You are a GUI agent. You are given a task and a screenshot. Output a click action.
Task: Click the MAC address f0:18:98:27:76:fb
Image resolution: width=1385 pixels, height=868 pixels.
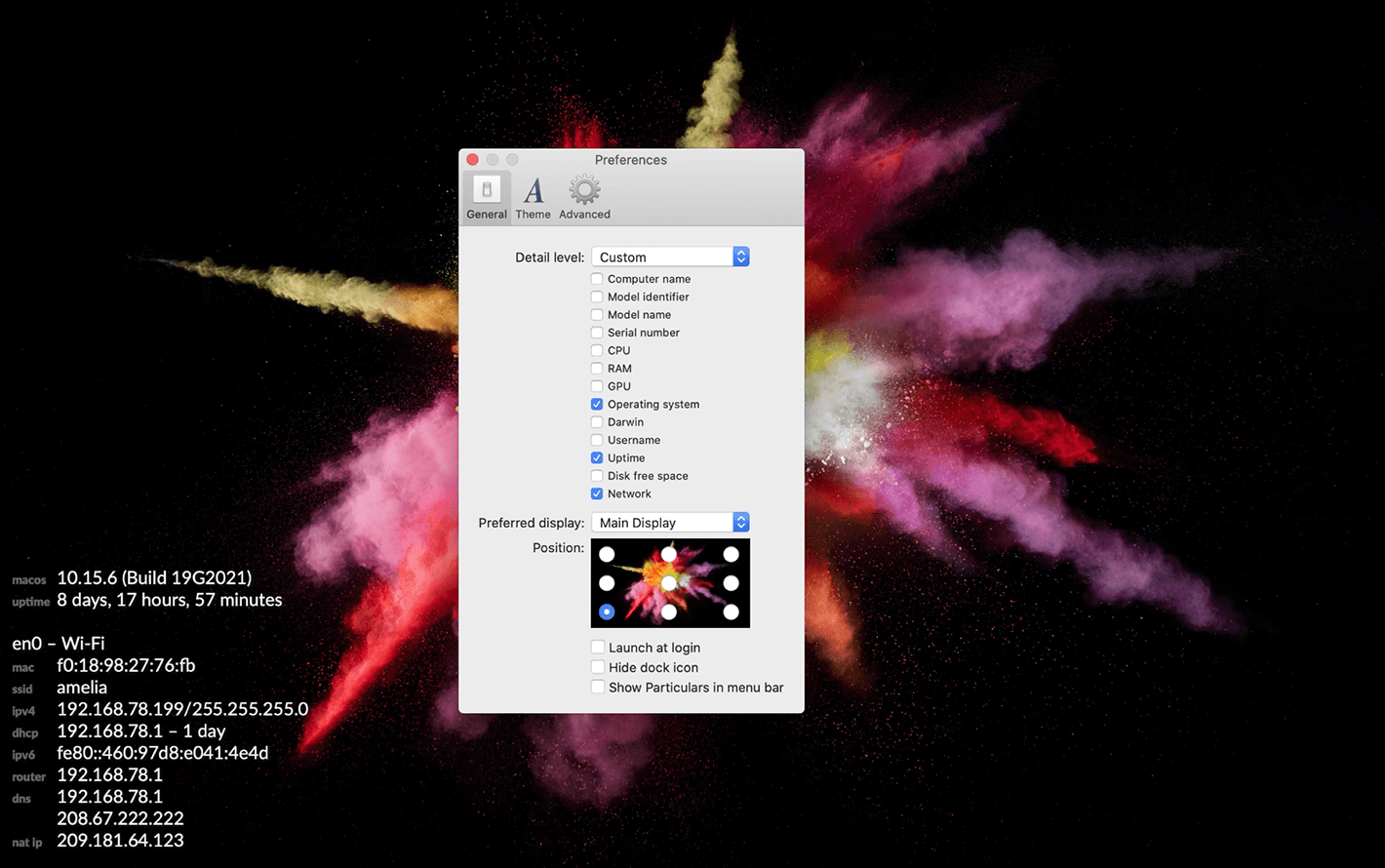[x=126, y=666]
